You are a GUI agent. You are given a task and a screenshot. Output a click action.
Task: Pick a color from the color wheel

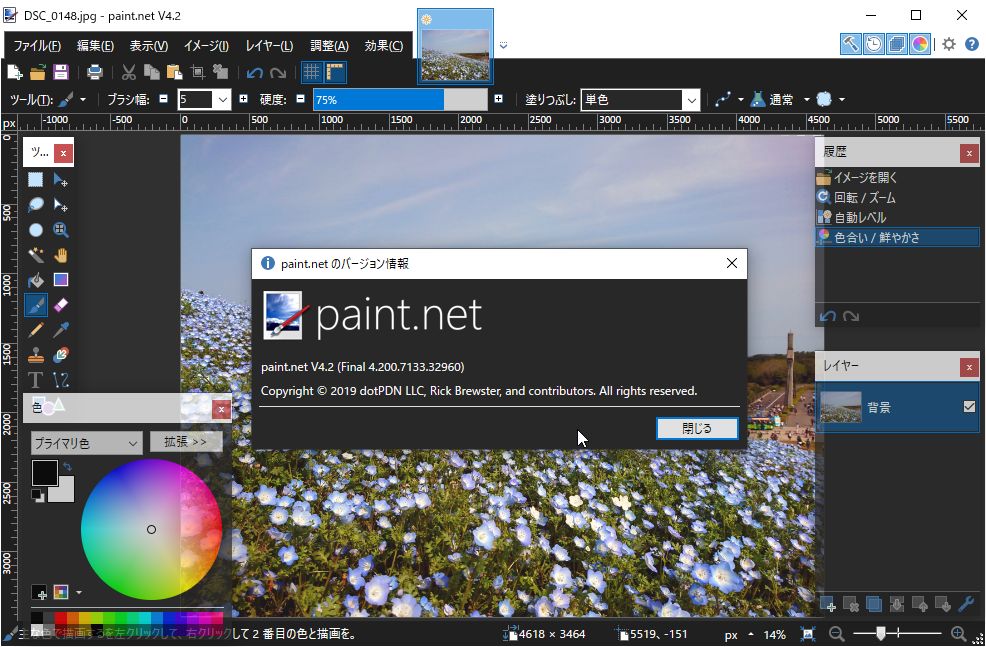click(x=151, y=529)
